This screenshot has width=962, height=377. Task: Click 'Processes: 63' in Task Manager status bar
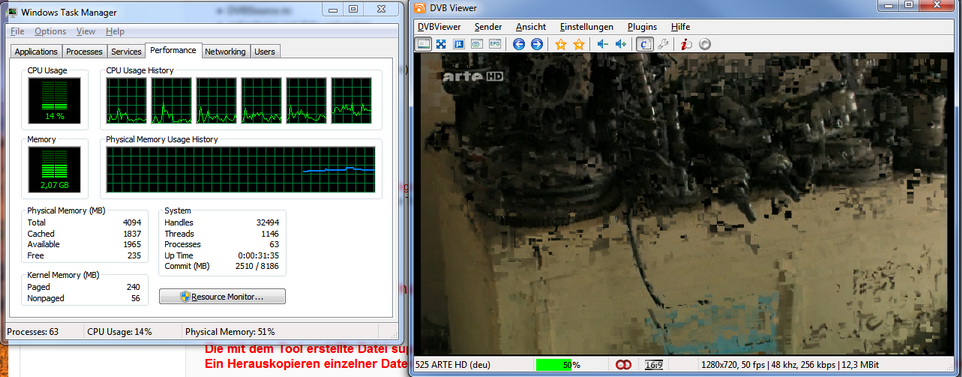33,332
